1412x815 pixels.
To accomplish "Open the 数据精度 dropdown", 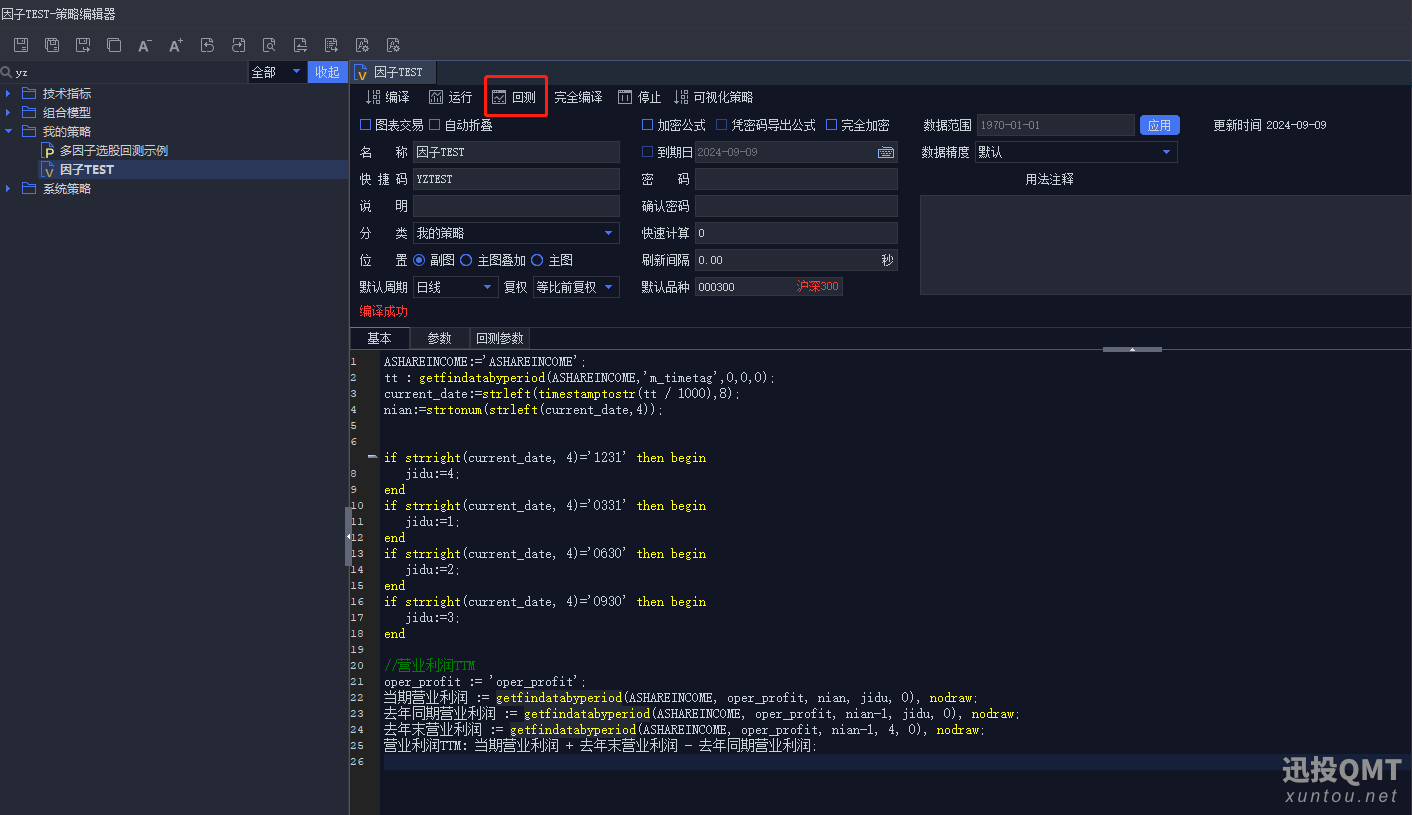I will 1076,152.
